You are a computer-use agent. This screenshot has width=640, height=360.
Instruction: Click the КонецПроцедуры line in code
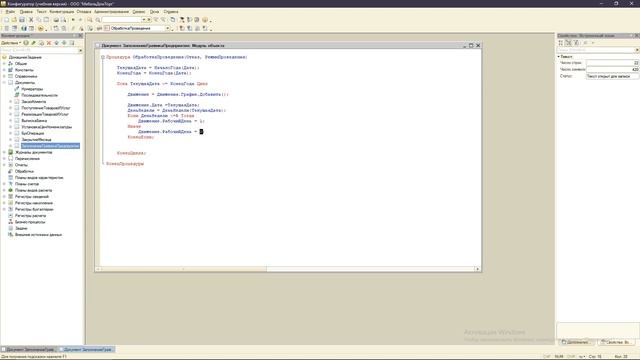[125, 164]
